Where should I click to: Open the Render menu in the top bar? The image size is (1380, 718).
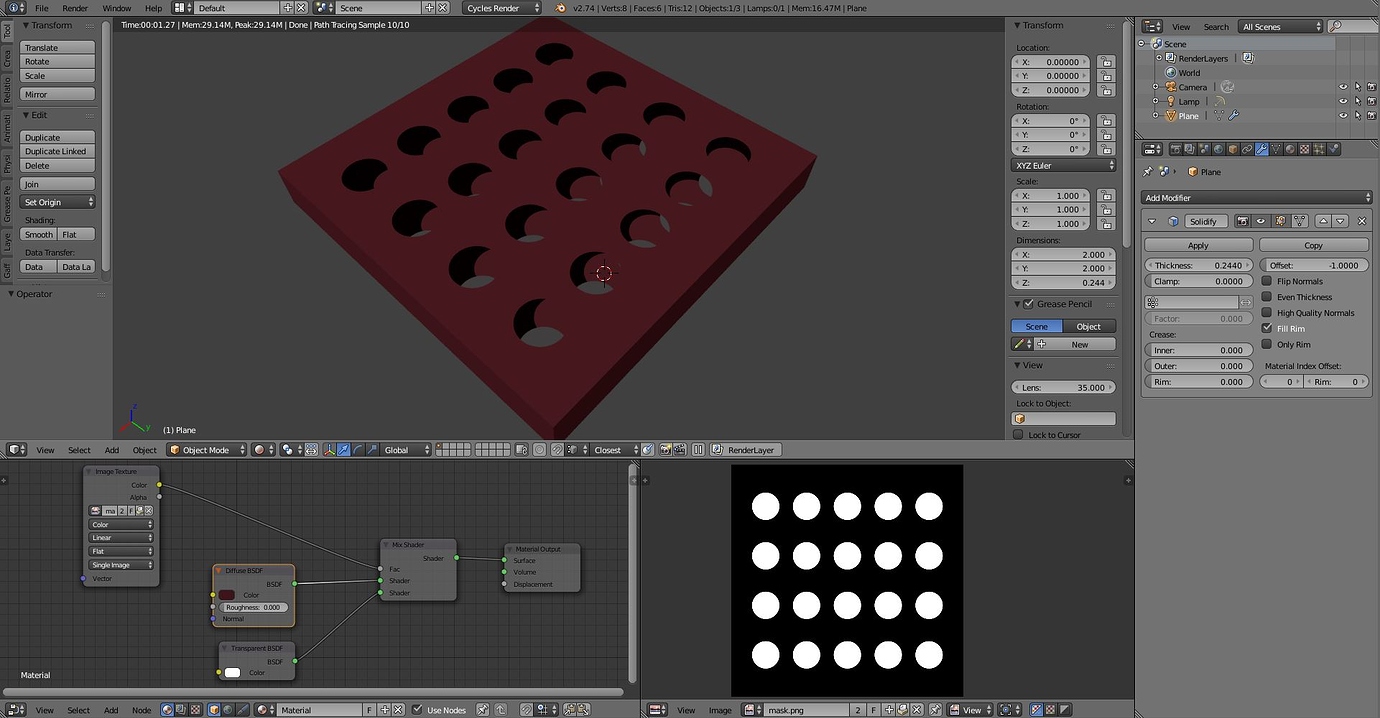[x=74, y=7]
